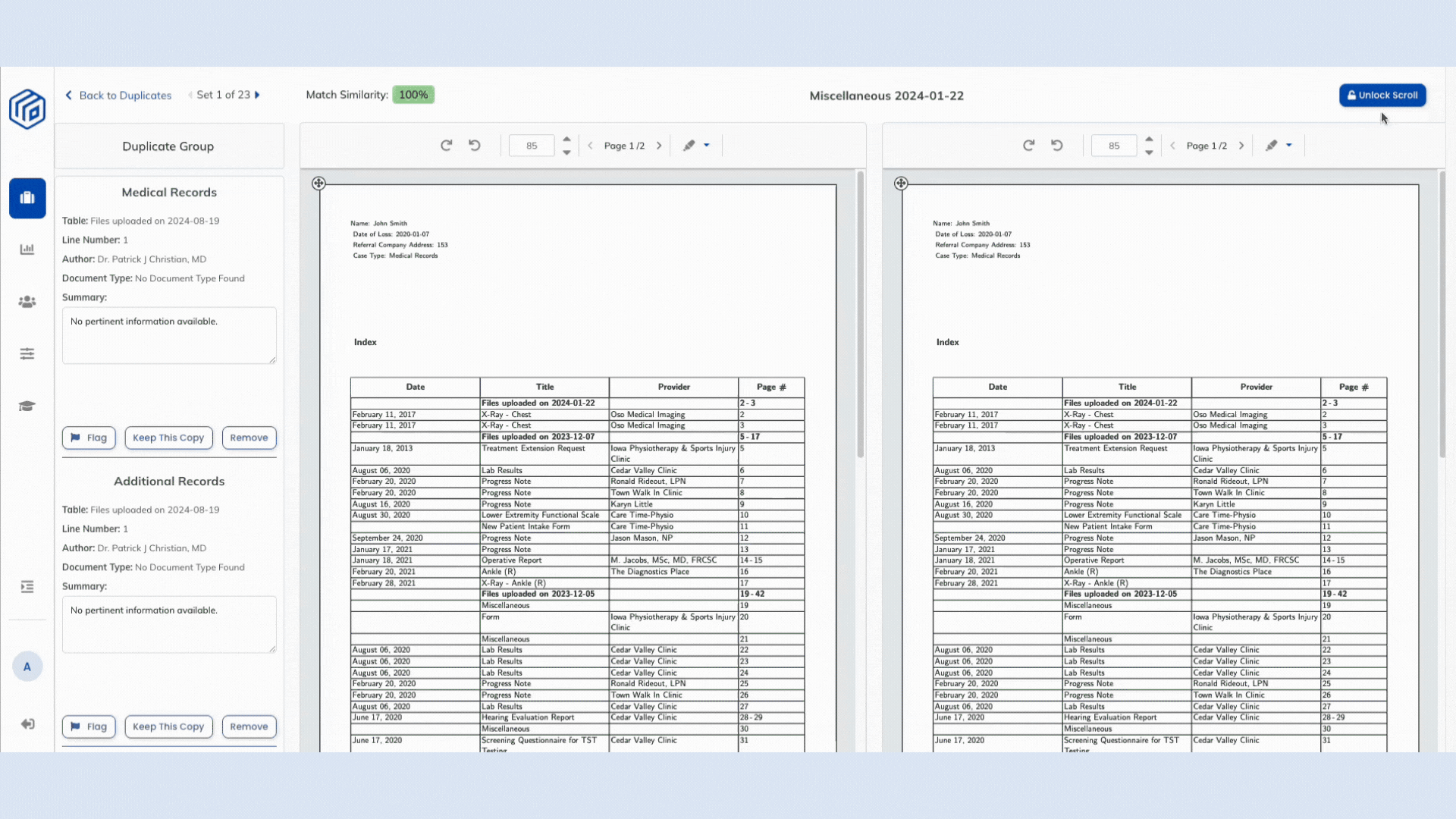Image resolution: width=1456 pixels, height=819 pixels.
Task: Click Keep This Copy for Medical Records
Action: click(168, 438)
